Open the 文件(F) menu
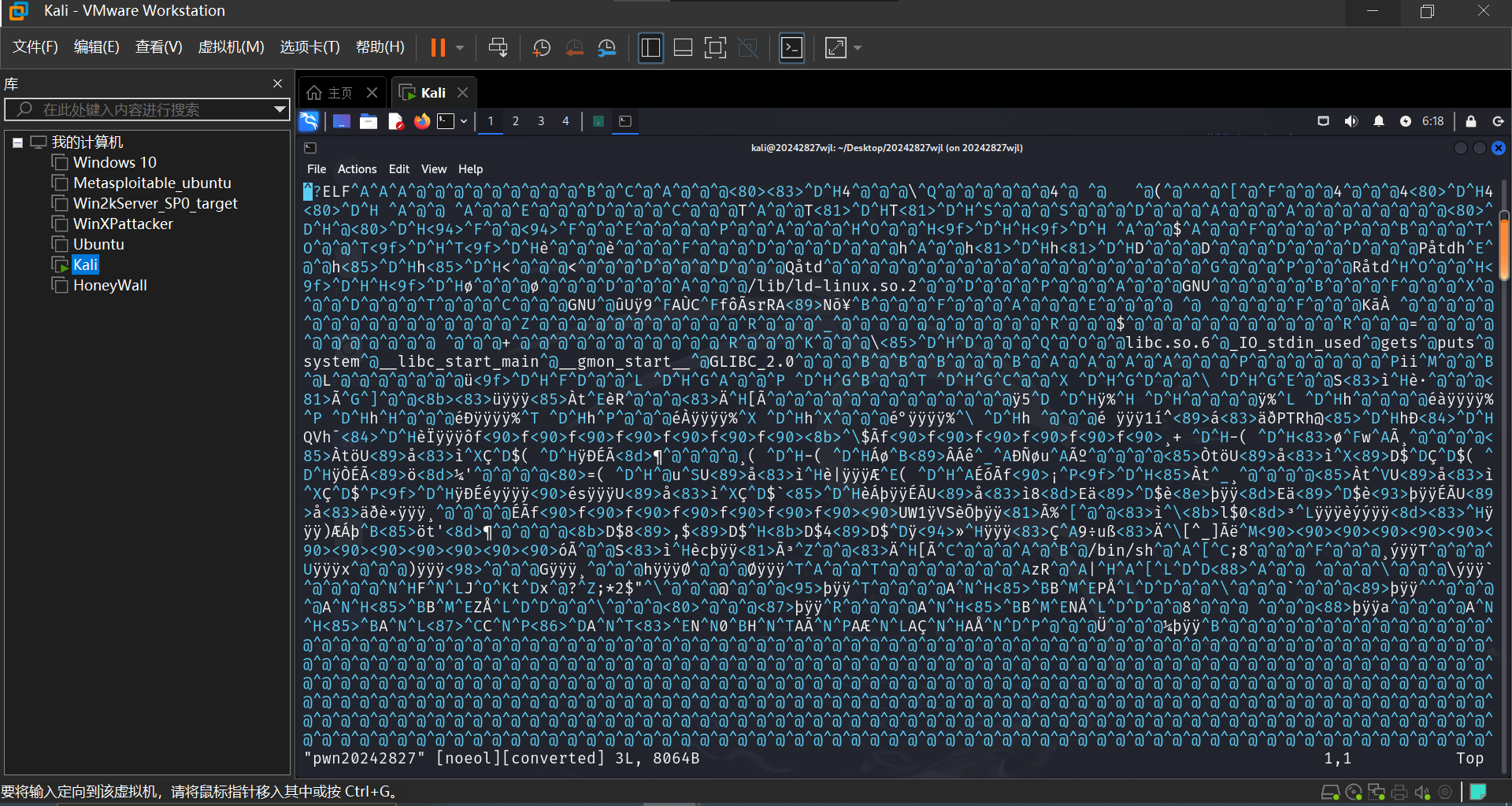The image size is (1512, 806). (x=35, y=47)
